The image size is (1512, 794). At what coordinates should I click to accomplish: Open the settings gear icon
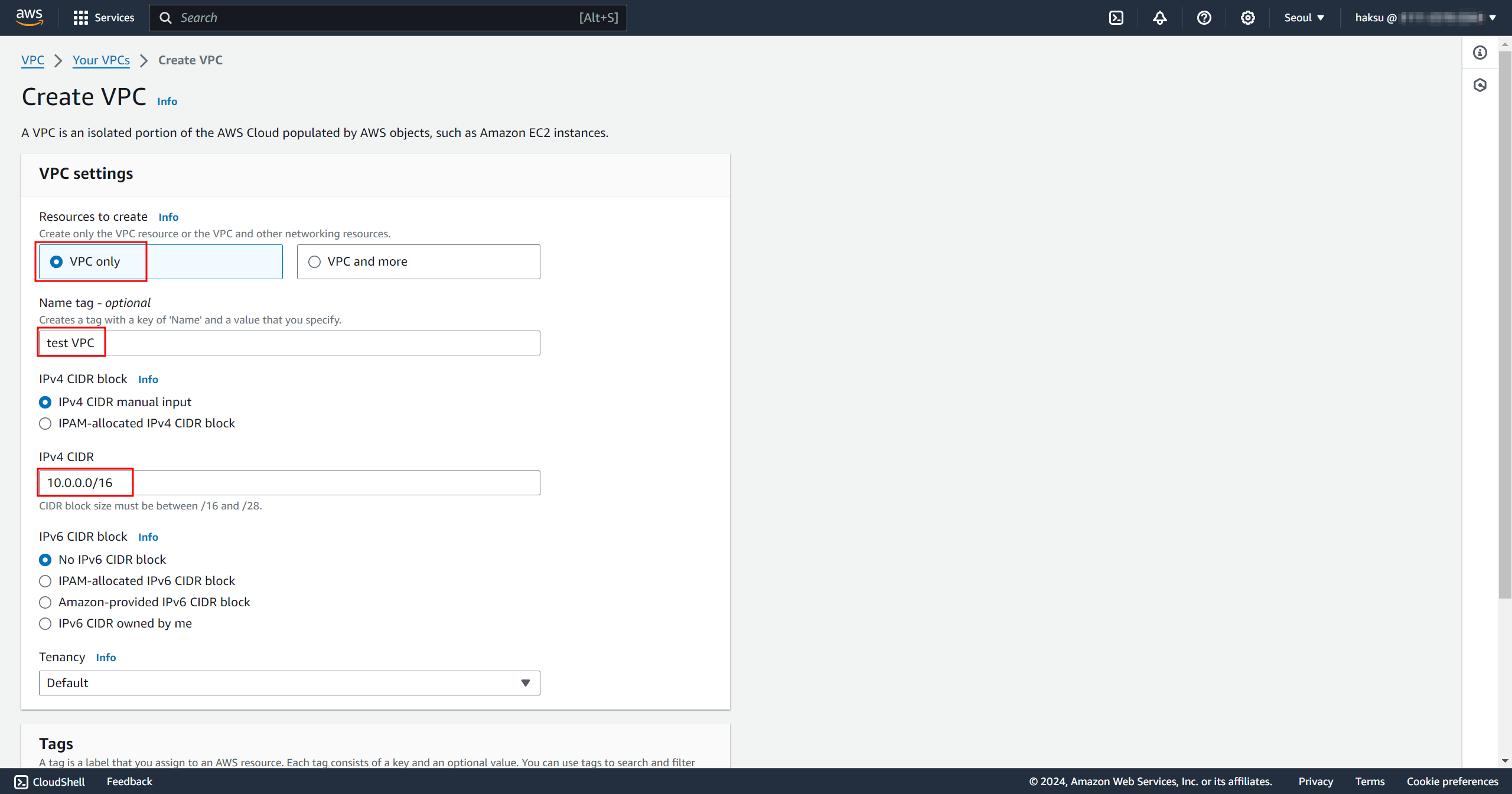pos(1247,18)
